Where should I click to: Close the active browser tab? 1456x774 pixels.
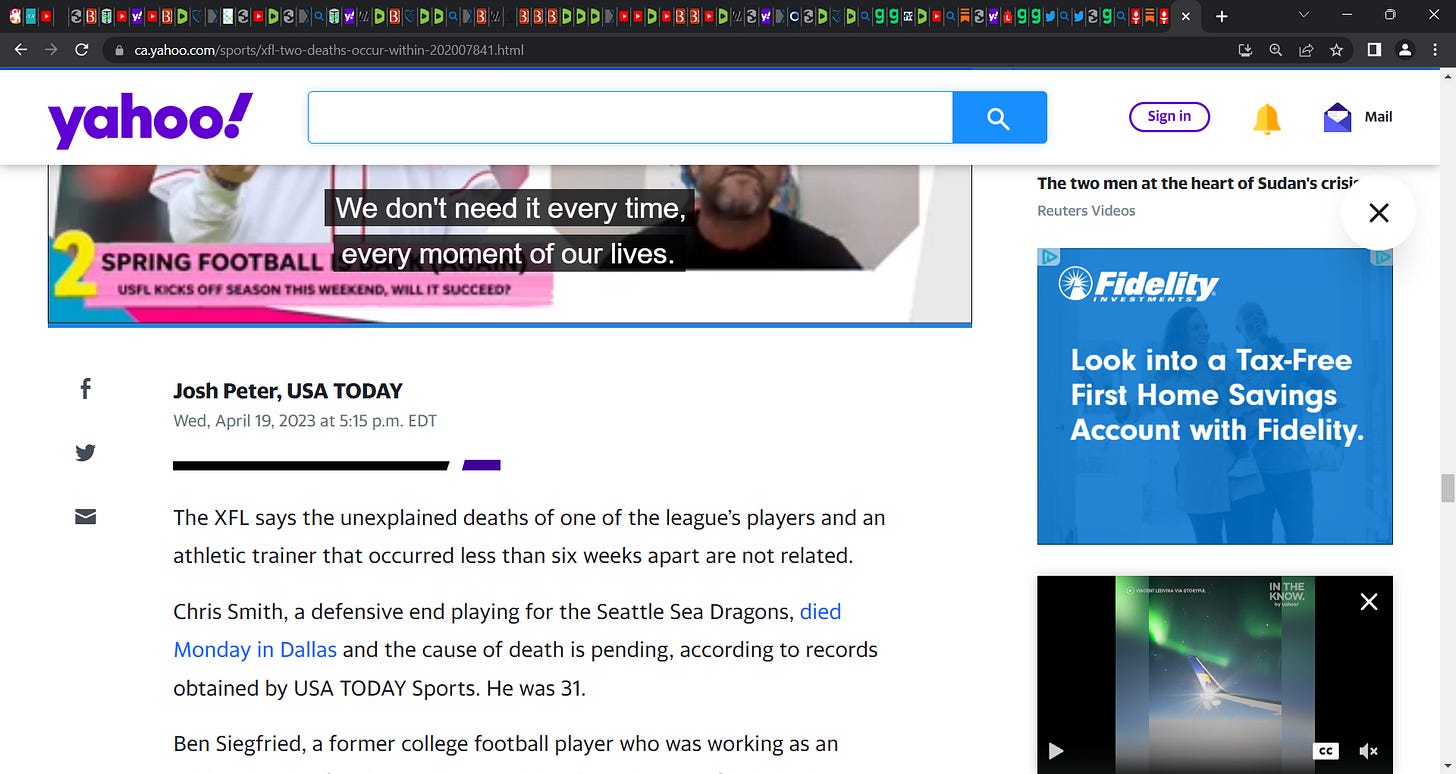coord(1186,16)
